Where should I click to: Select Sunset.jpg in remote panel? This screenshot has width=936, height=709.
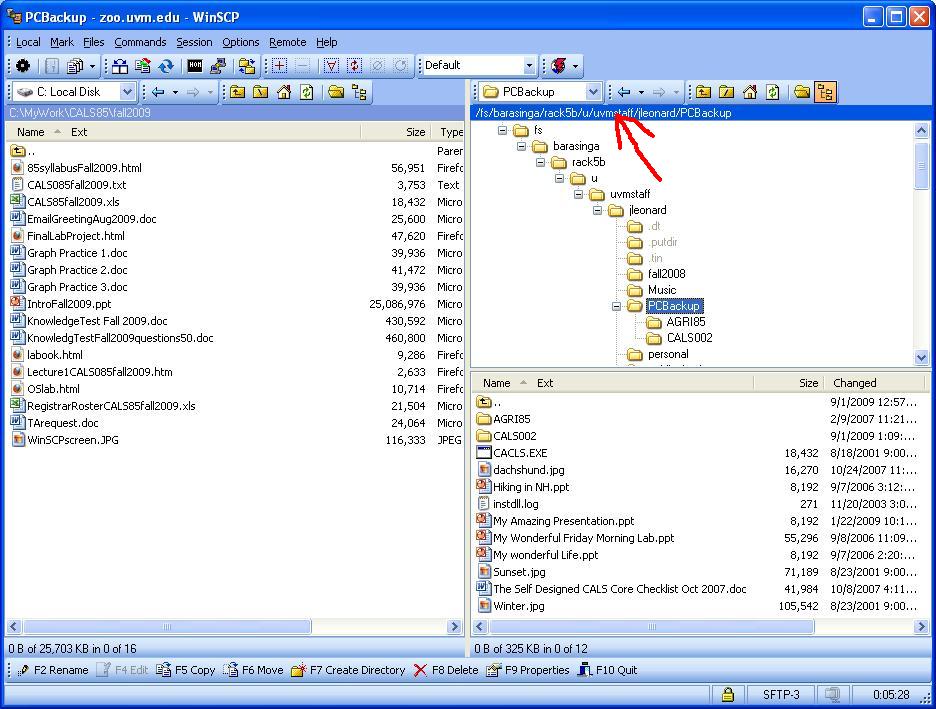point(519,572)
